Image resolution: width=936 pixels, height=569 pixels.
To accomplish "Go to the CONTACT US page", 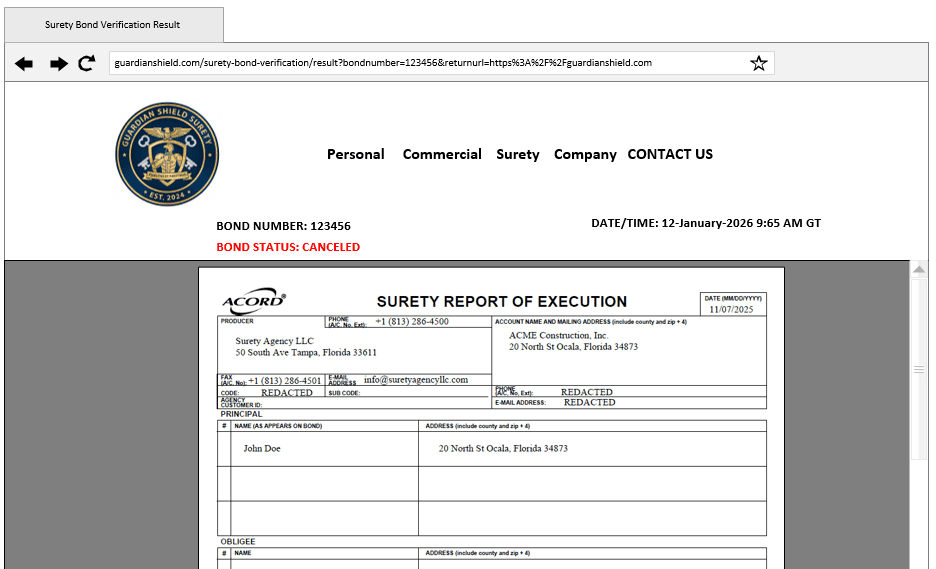I will point(670,154).
